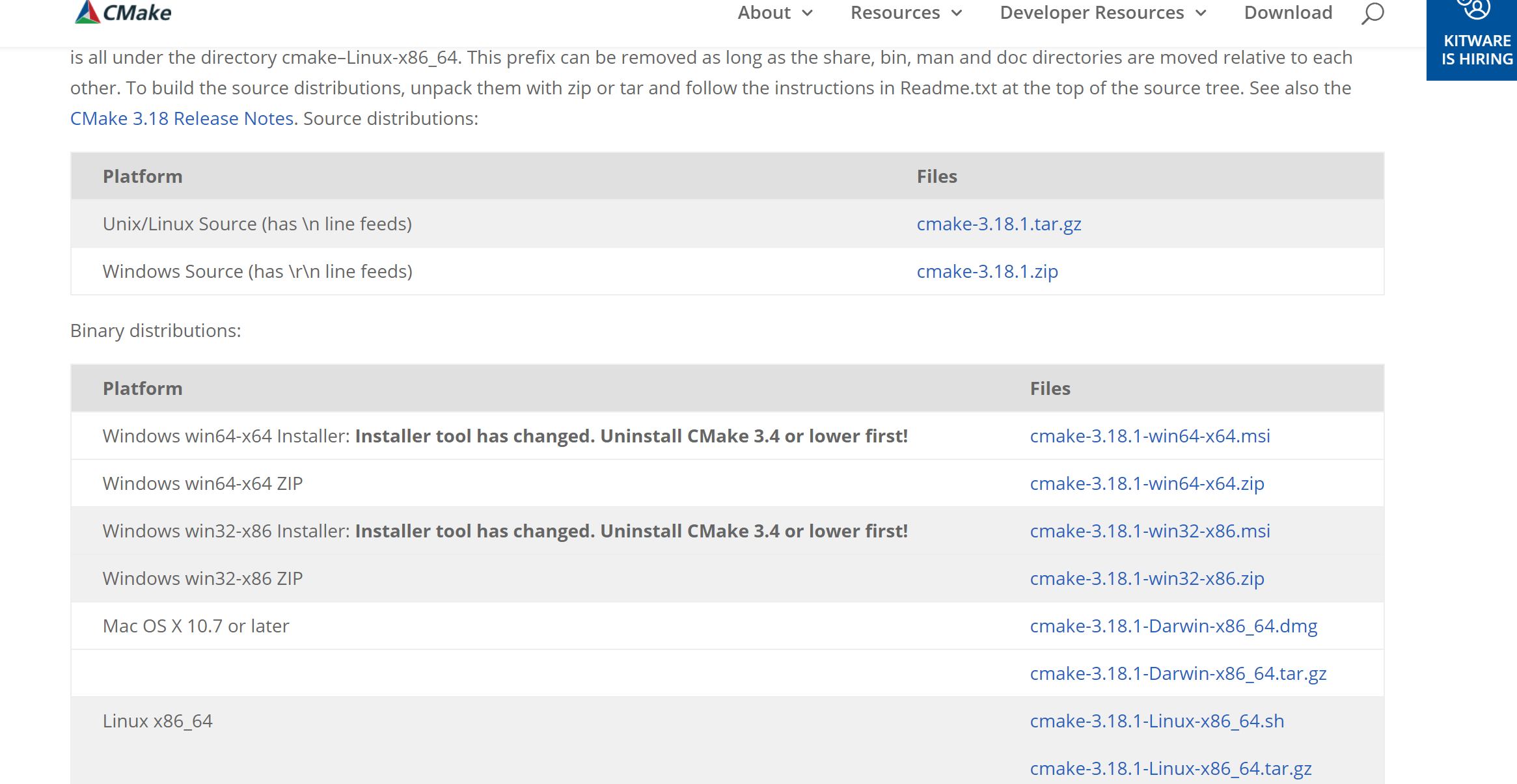Download cmake-3.18.1.tar.gz source file
The width and height of the screenshot is (1517, 784).
[999, 224]
